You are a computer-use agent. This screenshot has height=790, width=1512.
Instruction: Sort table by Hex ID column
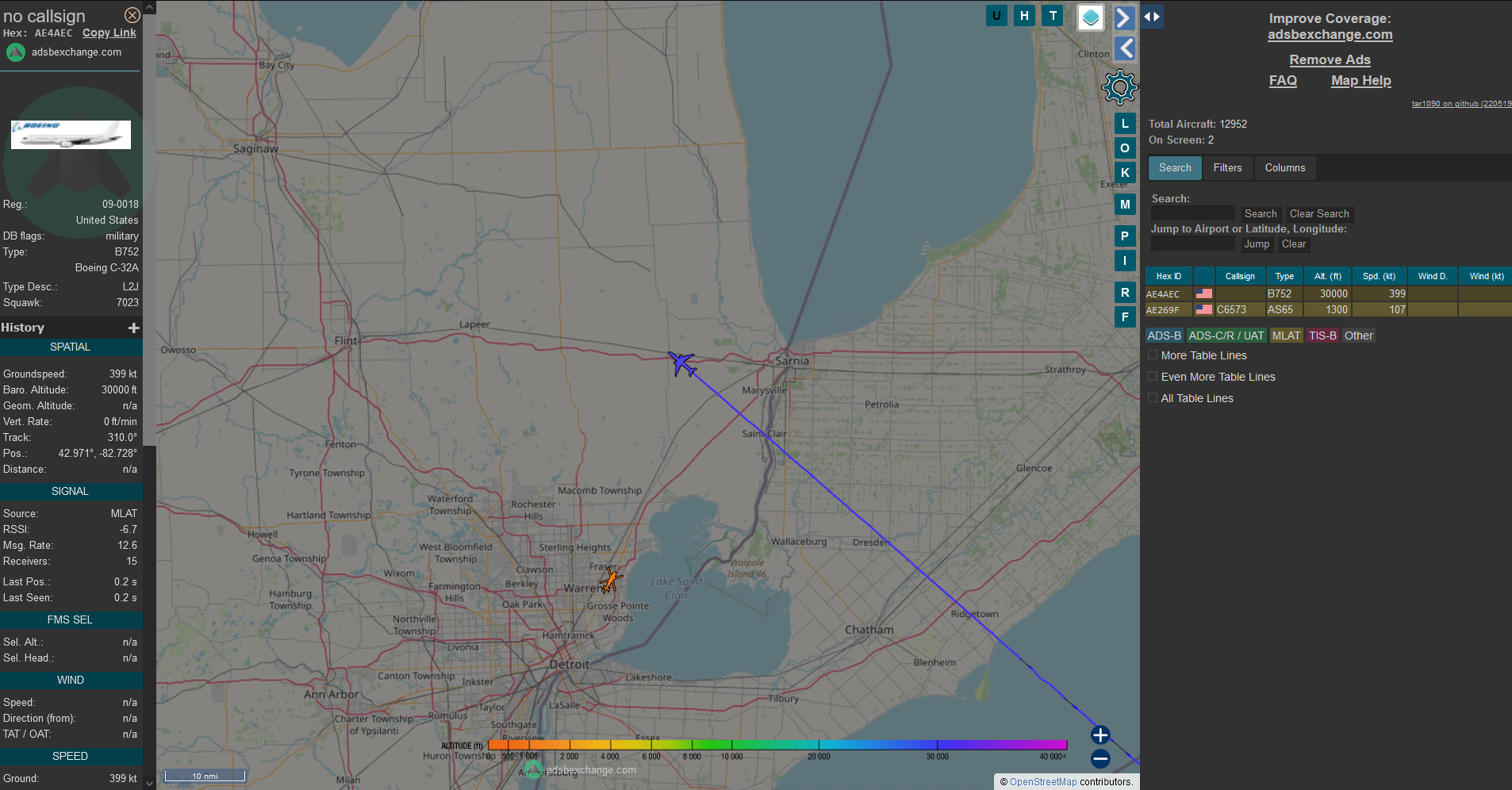[1169, 276]
